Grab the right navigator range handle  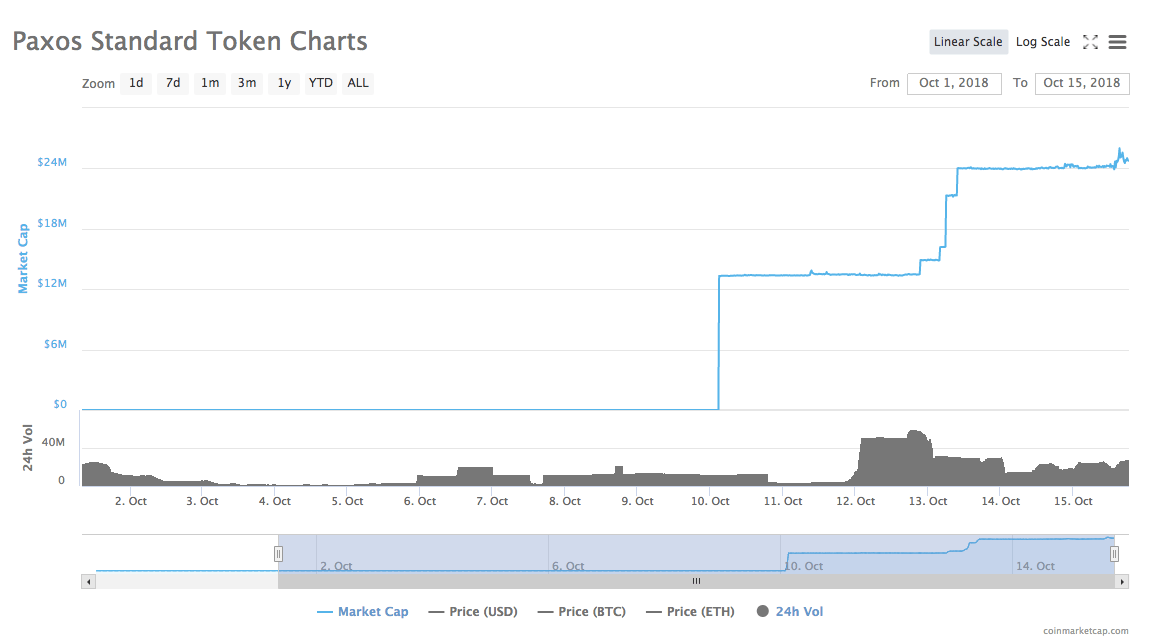(1114, 554)
